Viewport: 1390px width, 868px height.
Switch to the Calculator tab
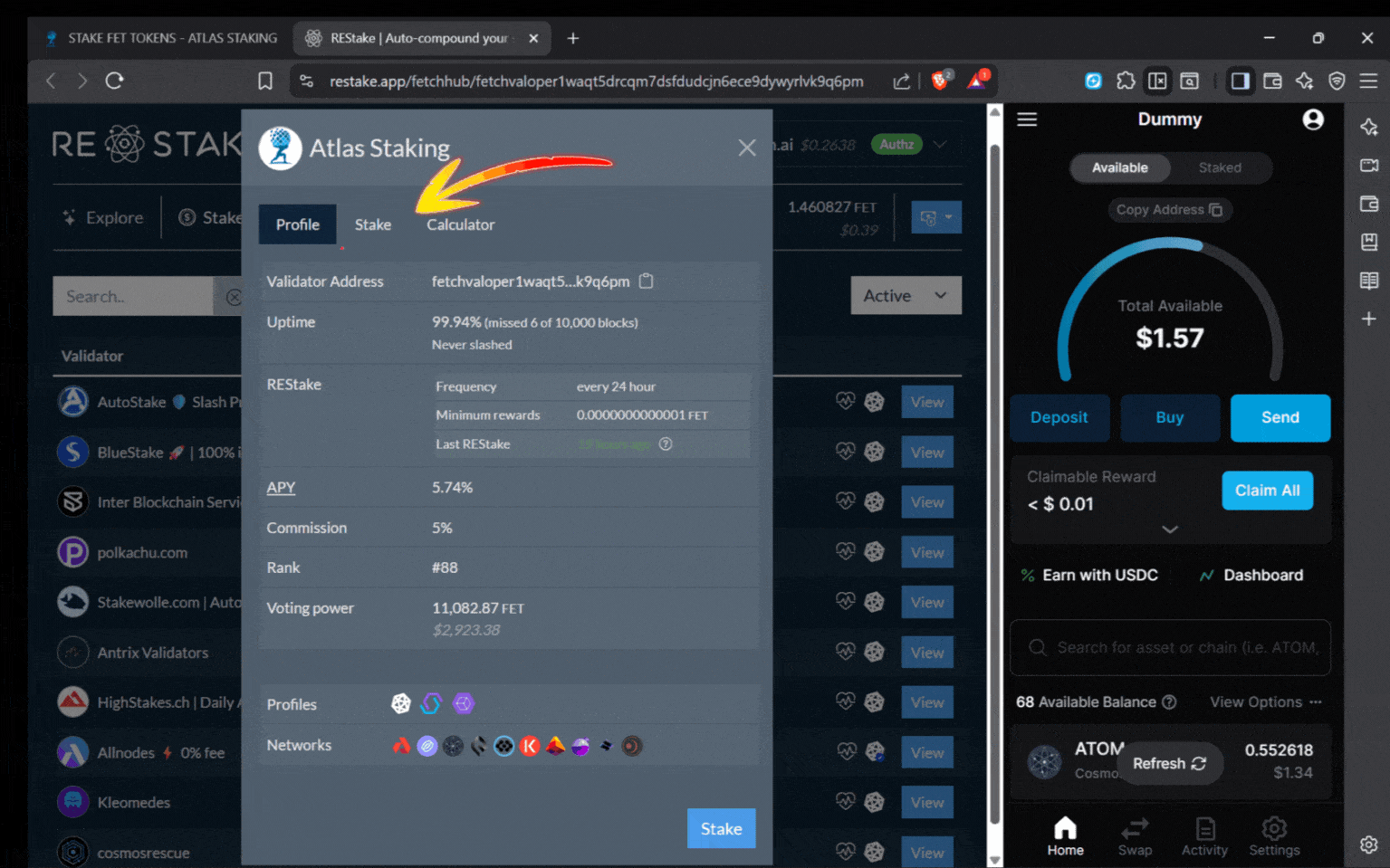point(459,224)
